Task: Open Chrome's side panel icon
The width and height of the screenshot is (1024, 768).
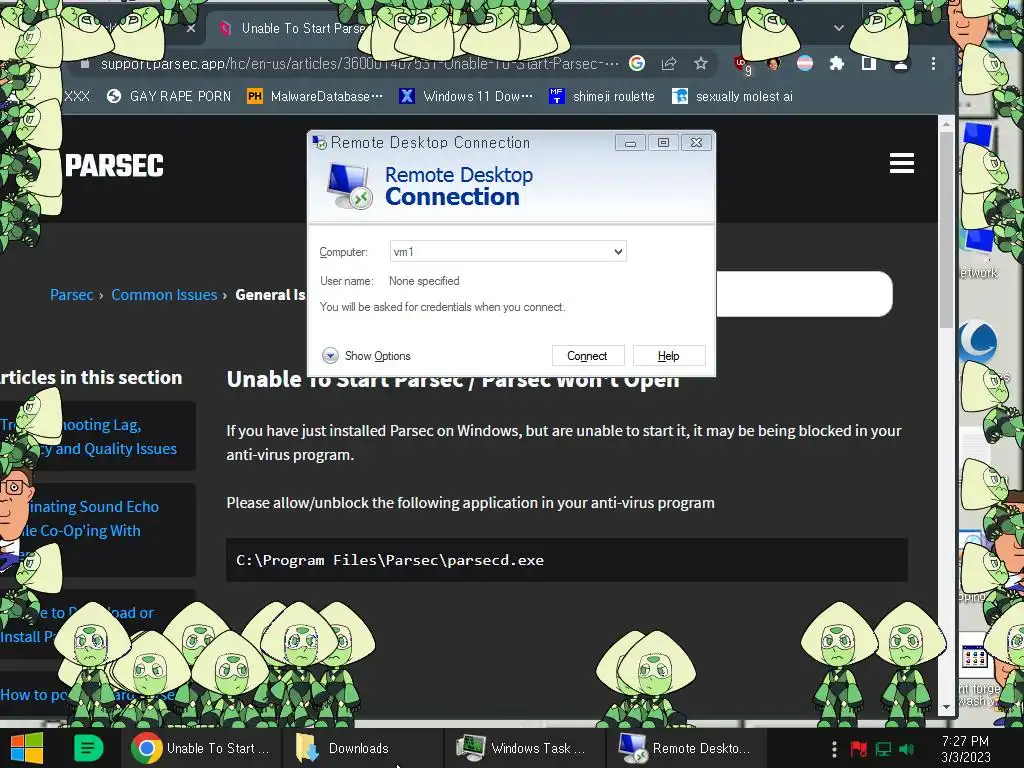Action: point(869,63)
